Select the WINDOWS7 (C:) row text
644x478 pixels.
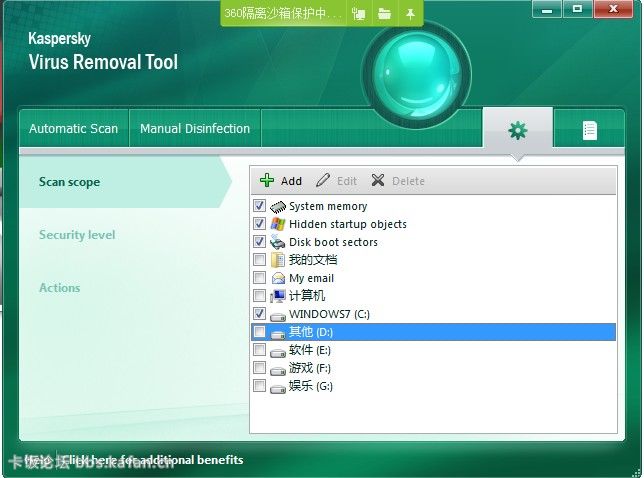pos(329,314)
